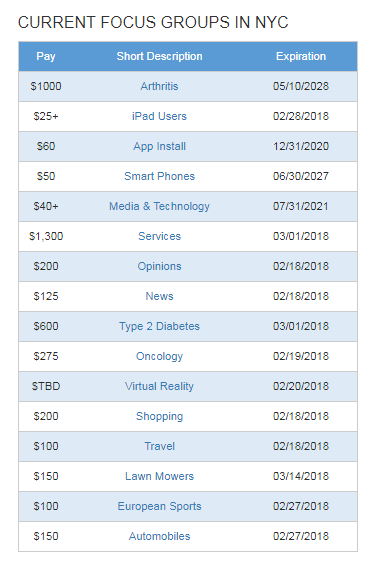
Task: Click the Pay column header
Action: (x=46, y=56)
